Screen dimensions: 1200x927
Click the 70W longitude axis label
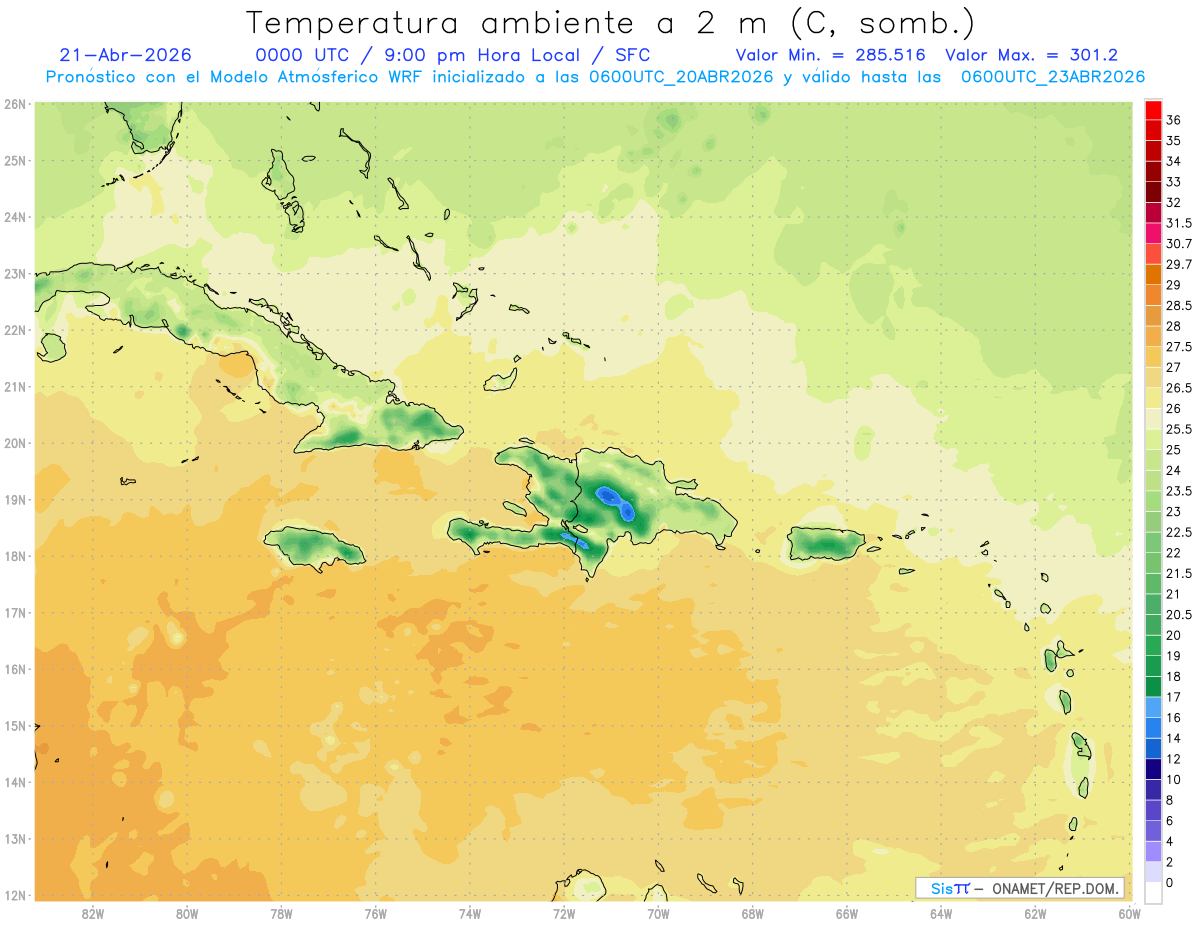658,914
